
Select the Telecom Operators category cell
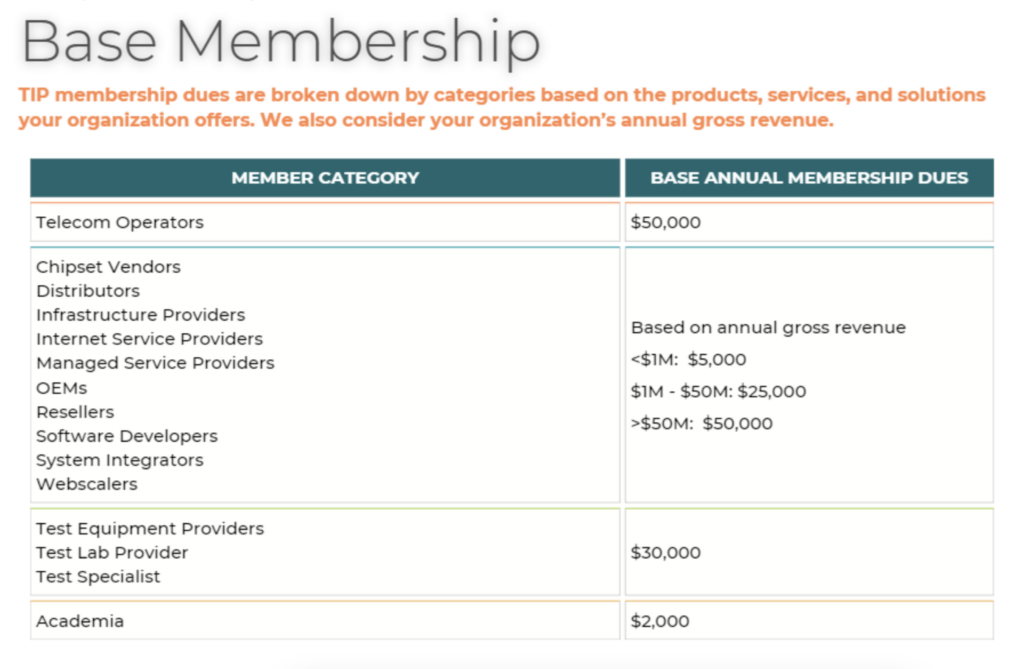point(120,222)
